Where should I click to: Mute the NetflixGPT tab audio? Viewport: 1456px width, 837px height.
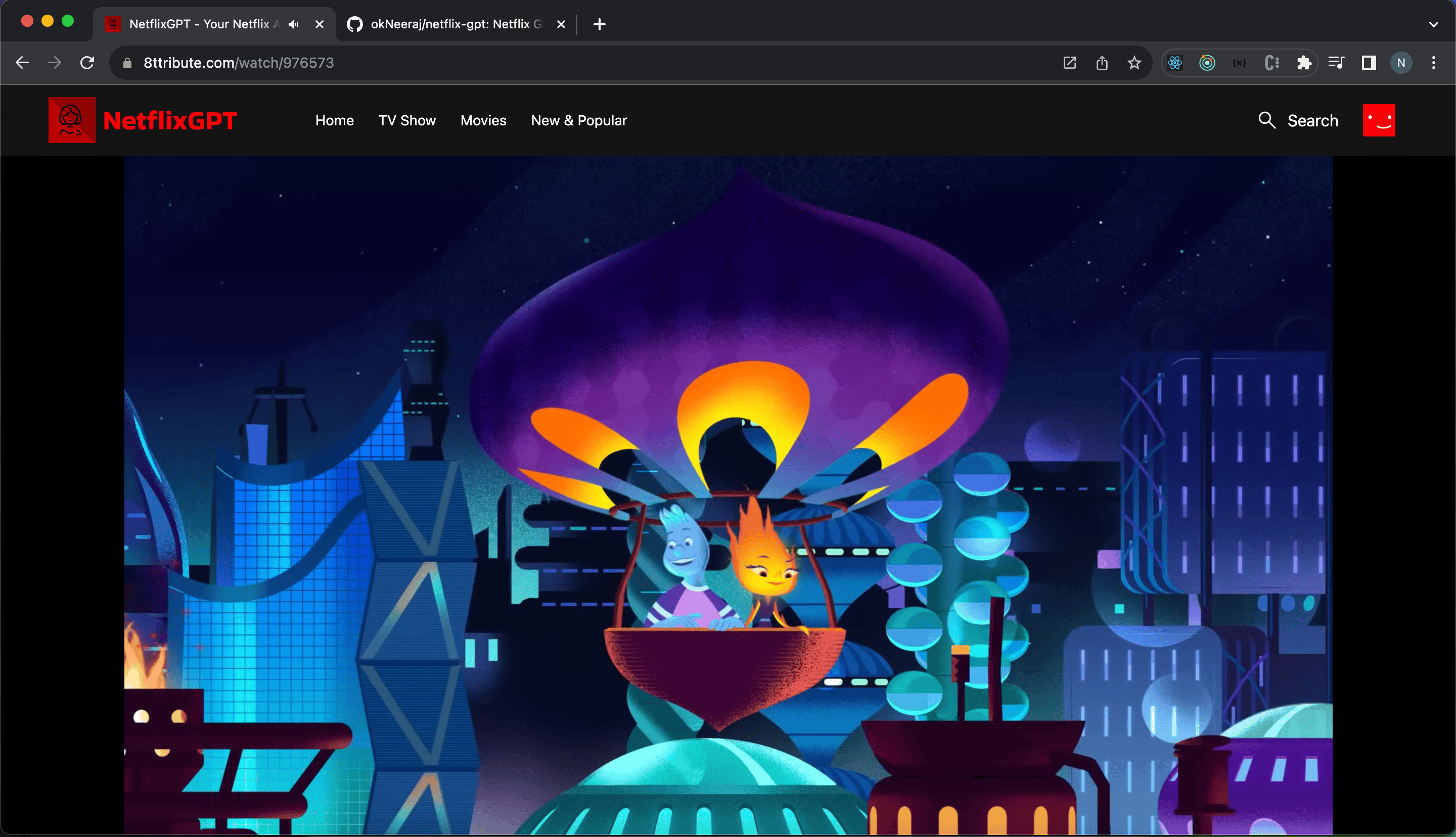pyautogui.click(x=294, y=24)
